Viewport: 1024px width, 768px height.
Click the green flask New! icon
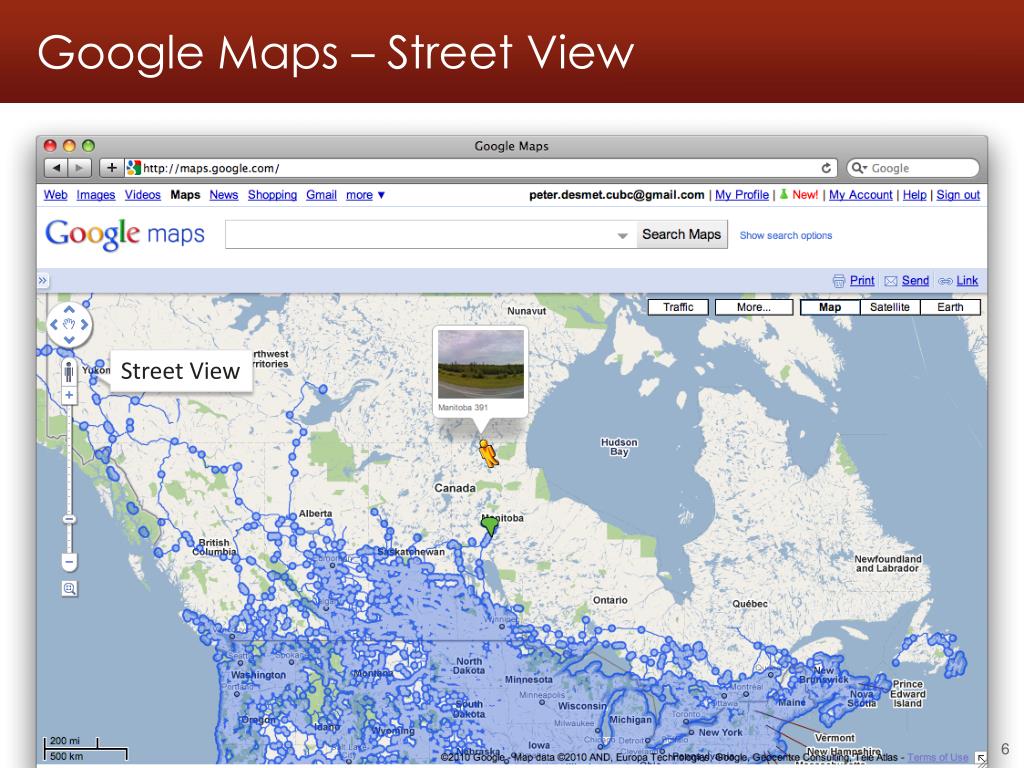(x=784, y=194)
